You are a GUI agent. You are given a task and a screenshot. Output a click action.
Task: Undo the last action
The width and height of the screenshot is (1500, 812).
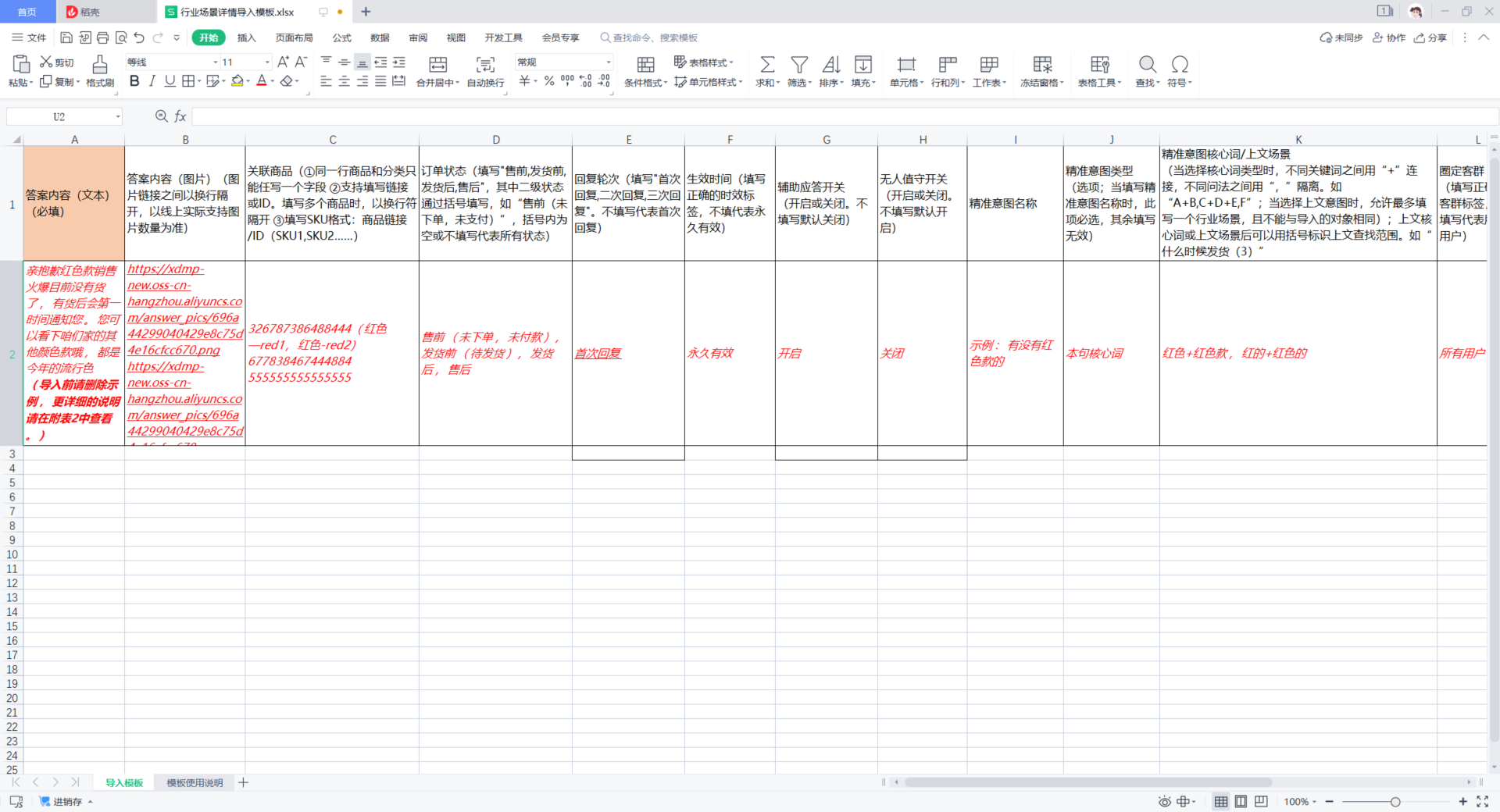(139, 37)
